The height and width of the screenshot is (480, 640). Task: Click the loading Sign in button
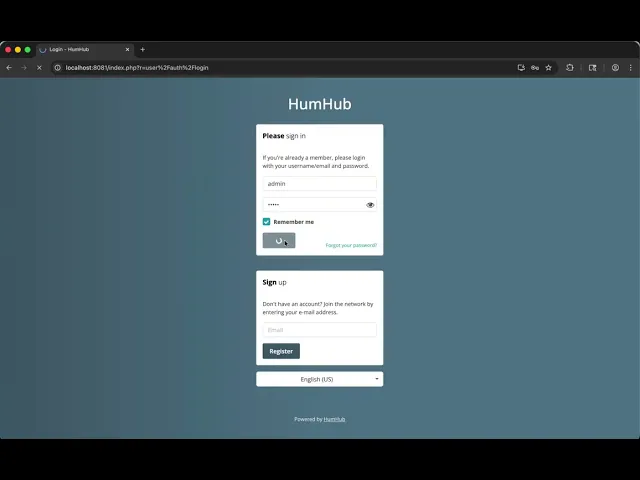[279, 240]
